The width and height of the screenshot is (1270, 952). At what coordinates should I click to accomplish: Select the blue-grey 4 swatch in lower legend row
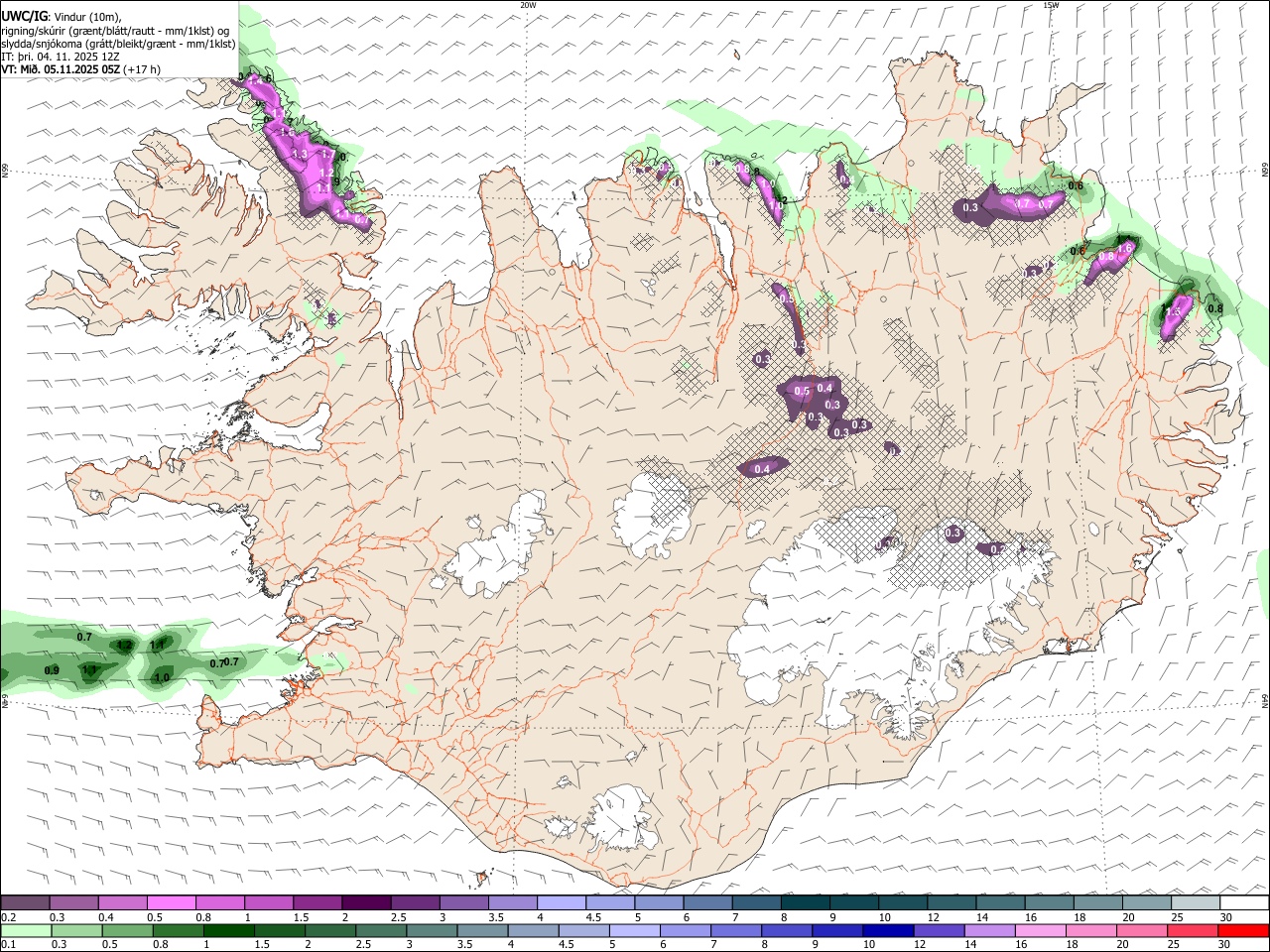pos(533,931)
